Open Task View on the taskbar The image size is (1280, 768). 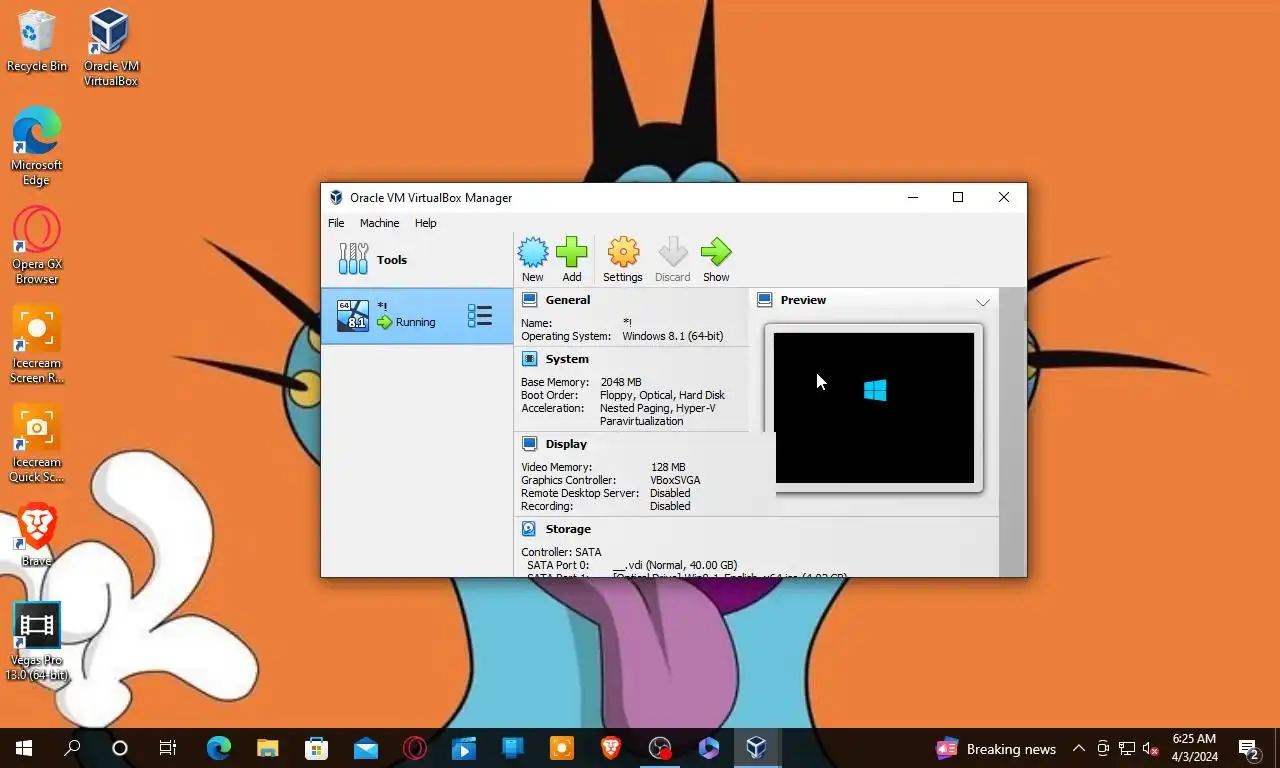(x=168, y=748)
